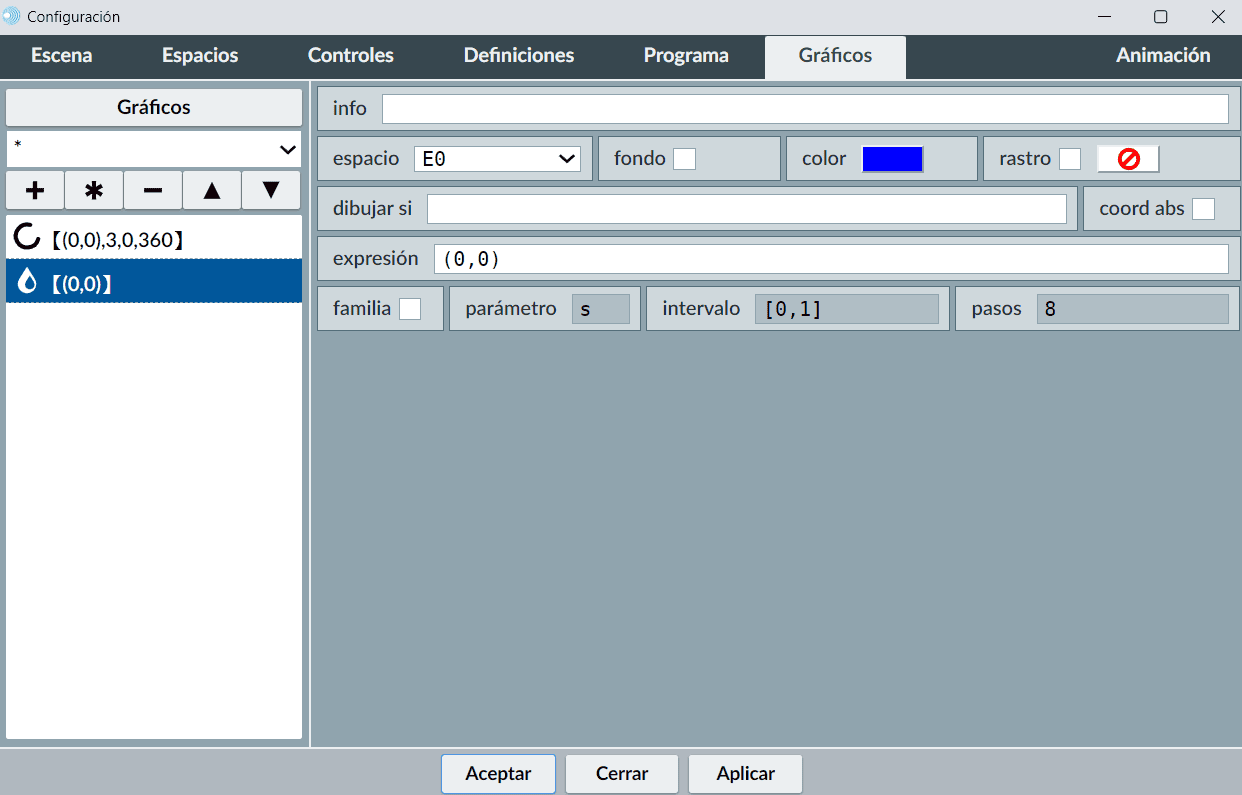Click the Aplicar button
Image resolution: width=1242 pixels, height=795 pixels.
[x=745, y=773]
